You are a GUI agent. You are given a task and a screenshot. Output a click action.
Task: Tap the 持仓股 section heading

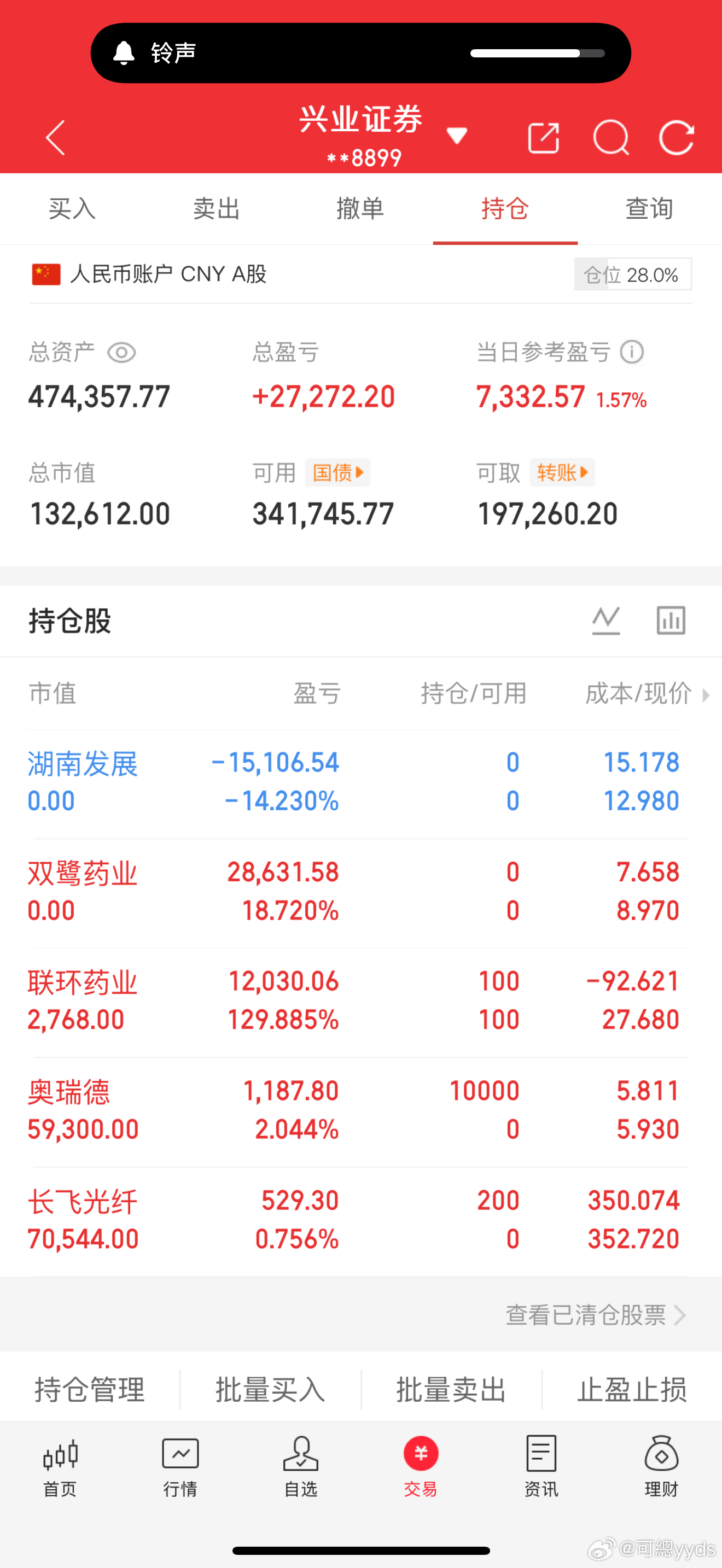pyautogui.click(x=70, y=622)
